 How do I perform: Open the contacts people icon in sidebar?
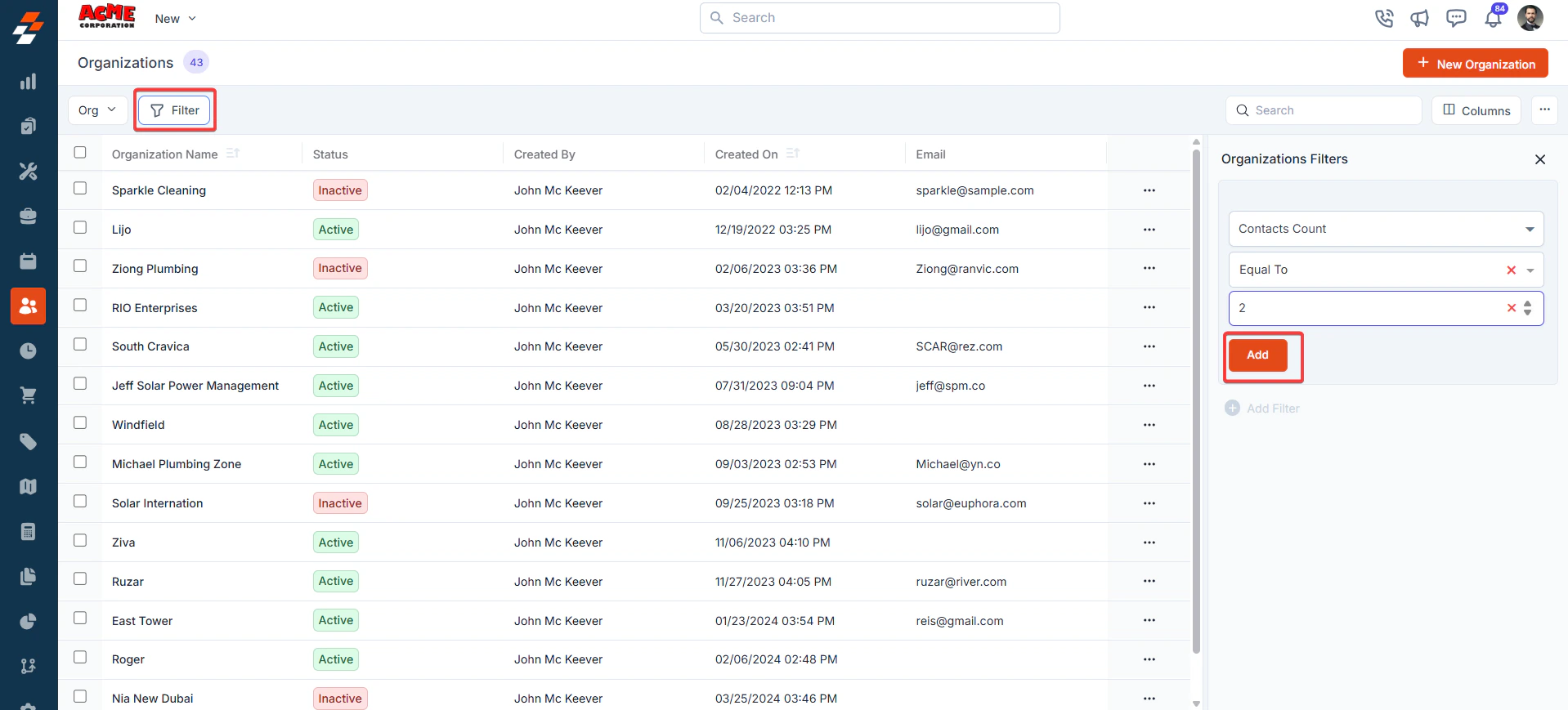(x=28, y=306)
